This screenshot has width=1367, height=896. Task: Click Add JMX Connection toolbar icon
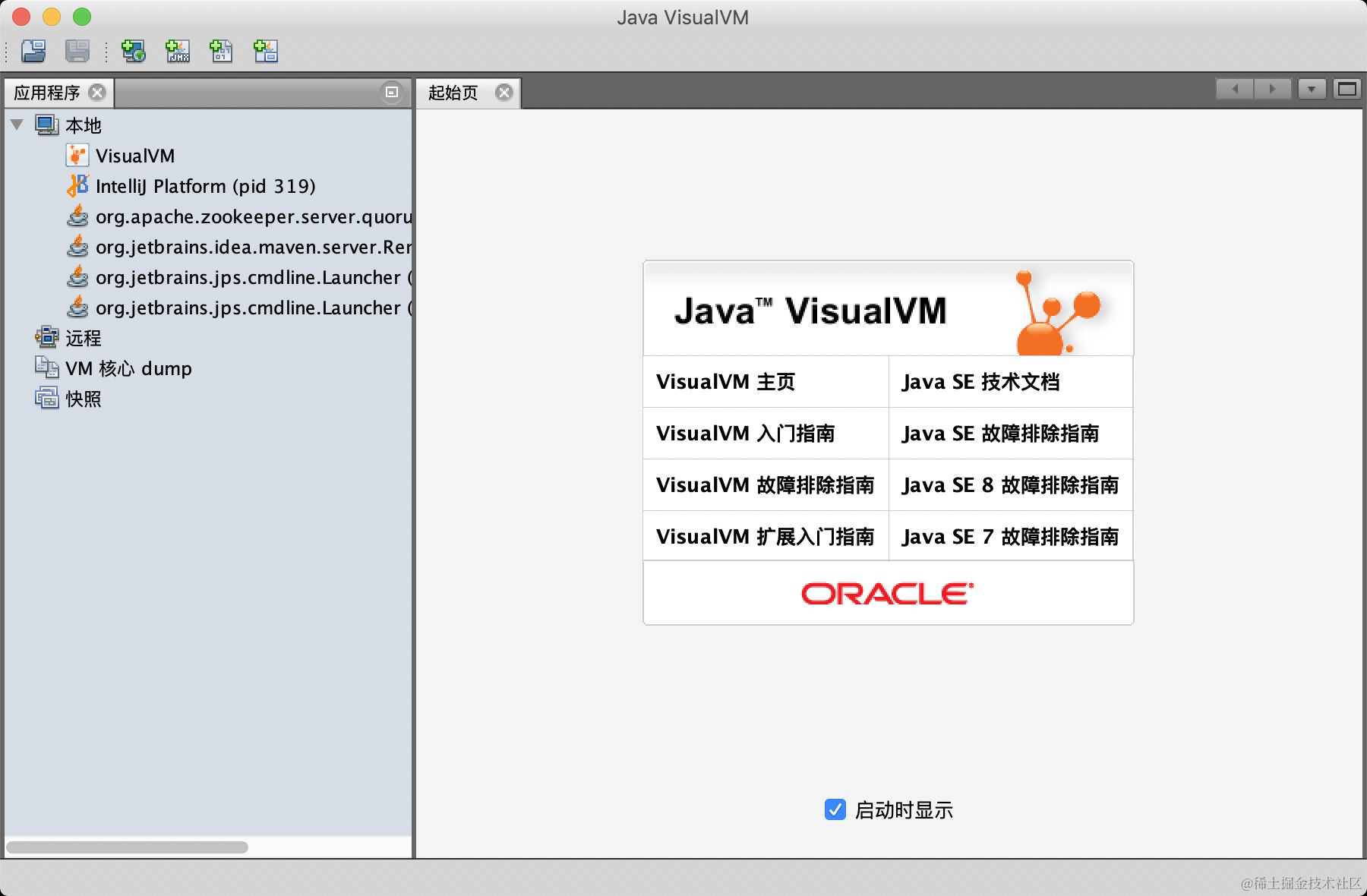pos(178,51)
